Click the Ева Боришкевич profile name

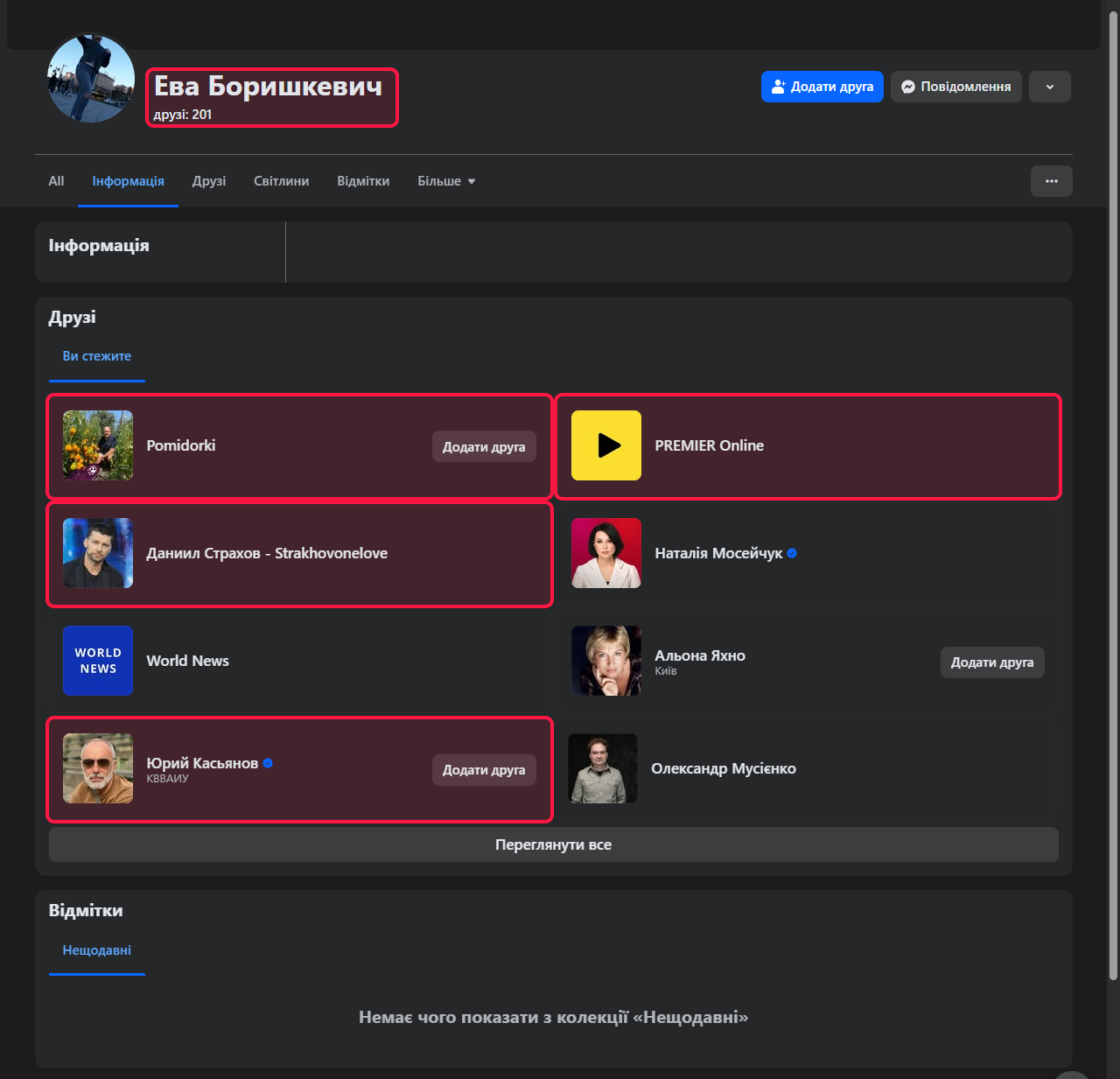coord(269,86)
